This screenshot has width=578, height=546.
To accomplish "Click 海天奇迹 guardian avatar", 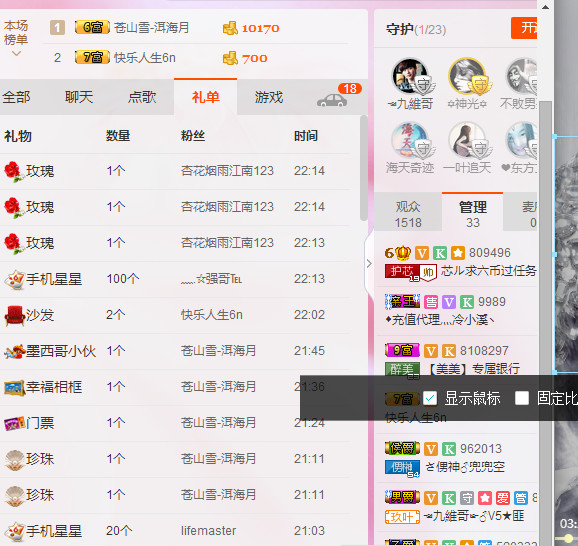I will click(410, 141).
